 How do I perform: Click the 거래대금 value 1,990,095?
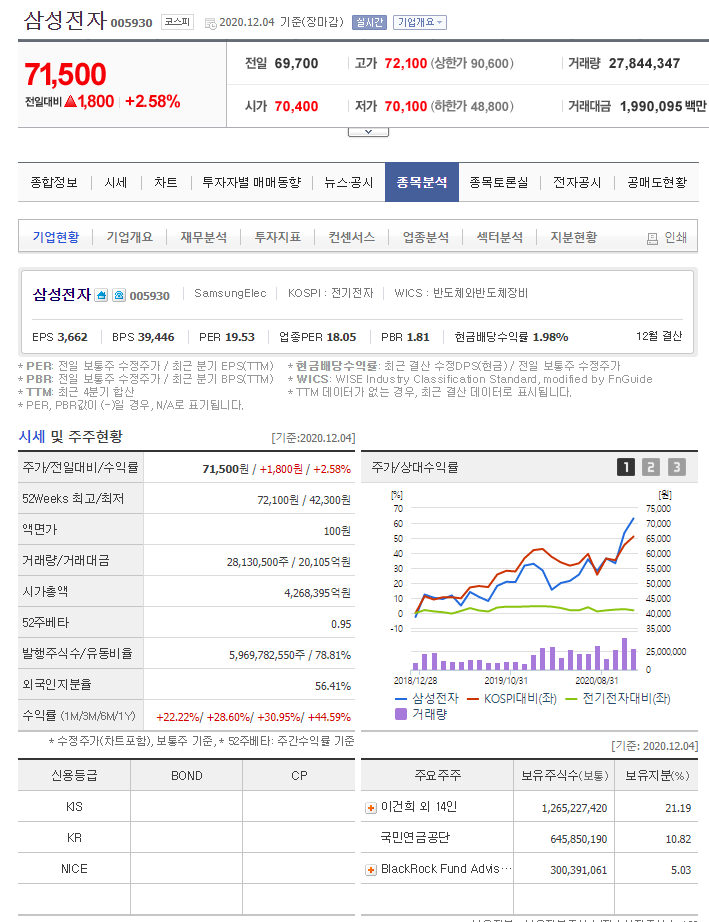651,106
